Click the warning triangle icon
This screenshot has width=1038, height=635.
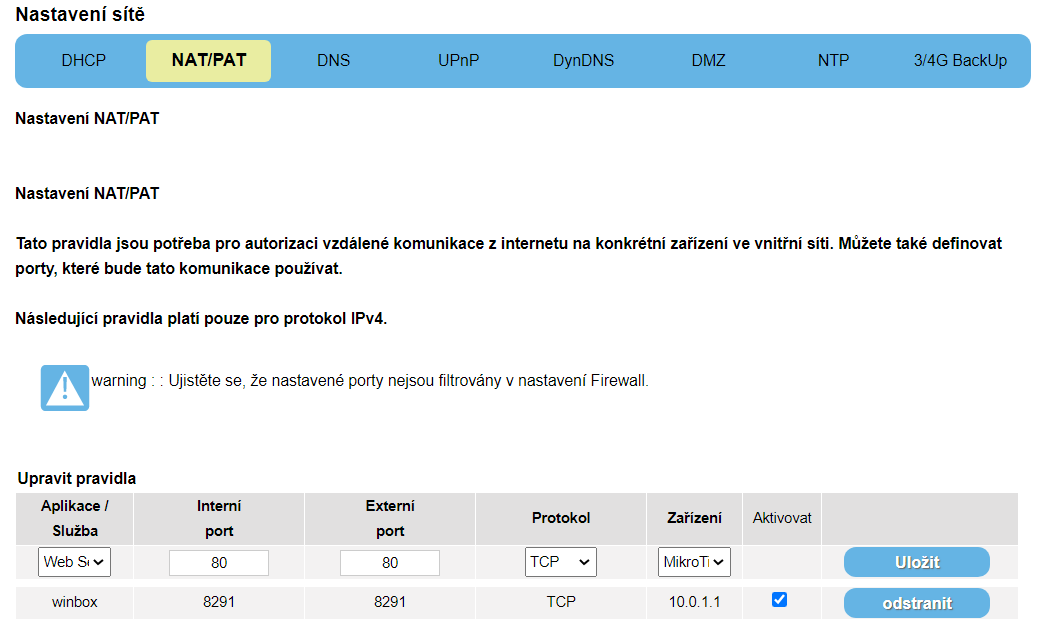(65, 388)
